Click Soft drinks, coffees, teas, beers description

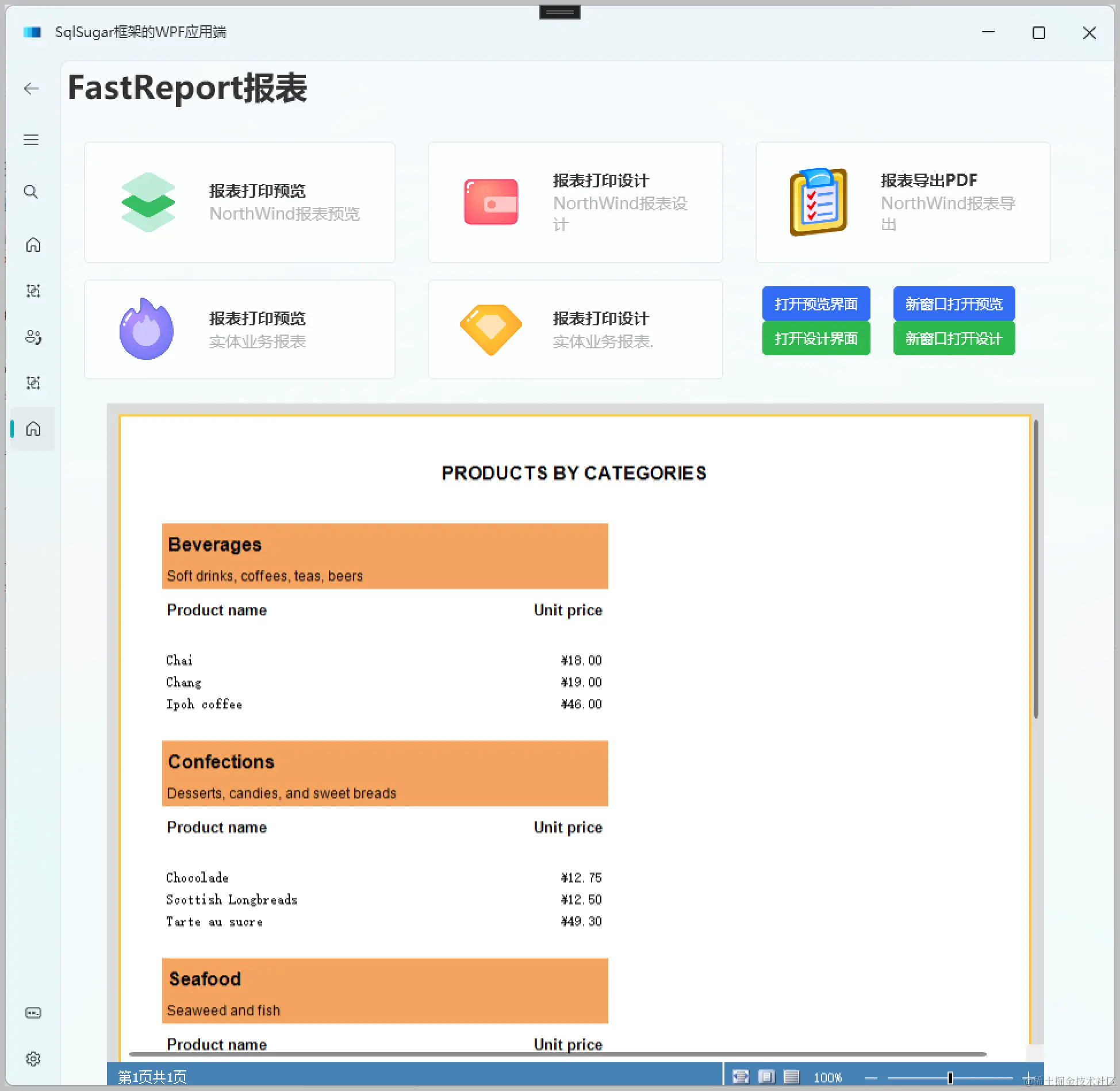point(265,575)
